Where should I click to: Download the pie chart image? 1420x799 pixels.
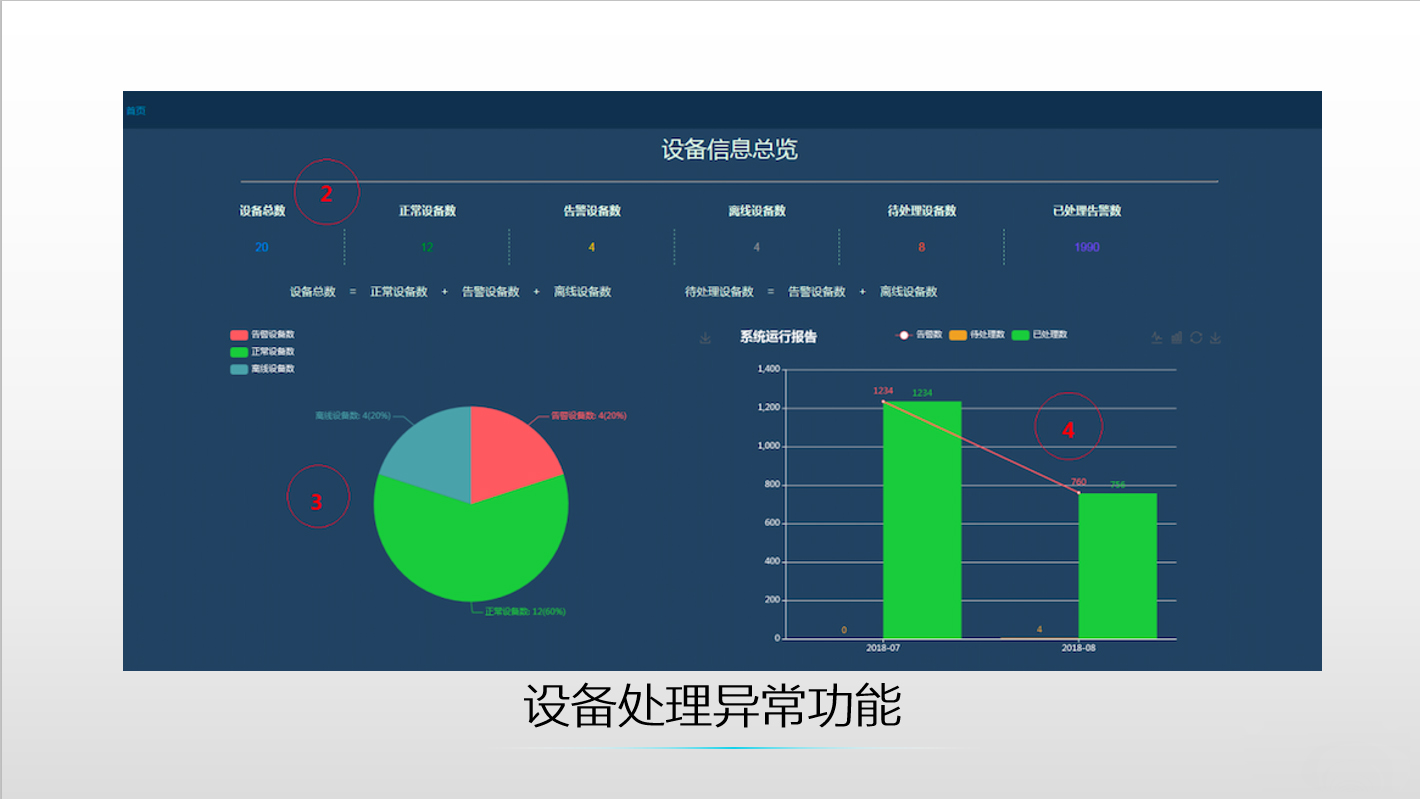[705, 338]
